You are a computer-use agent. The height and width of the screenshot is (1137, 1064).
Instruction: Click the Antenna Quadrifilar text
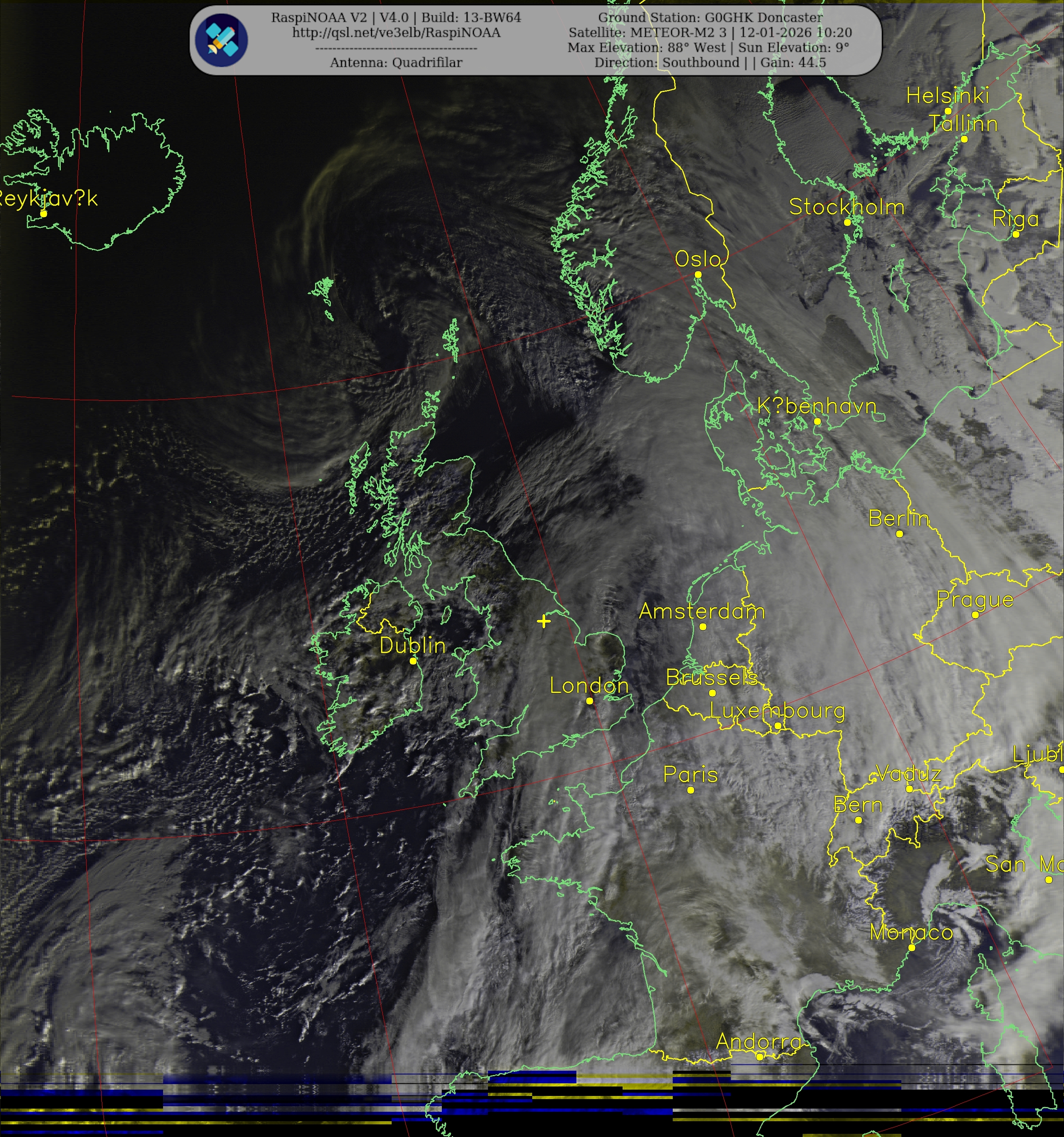[x=396, y=62]
